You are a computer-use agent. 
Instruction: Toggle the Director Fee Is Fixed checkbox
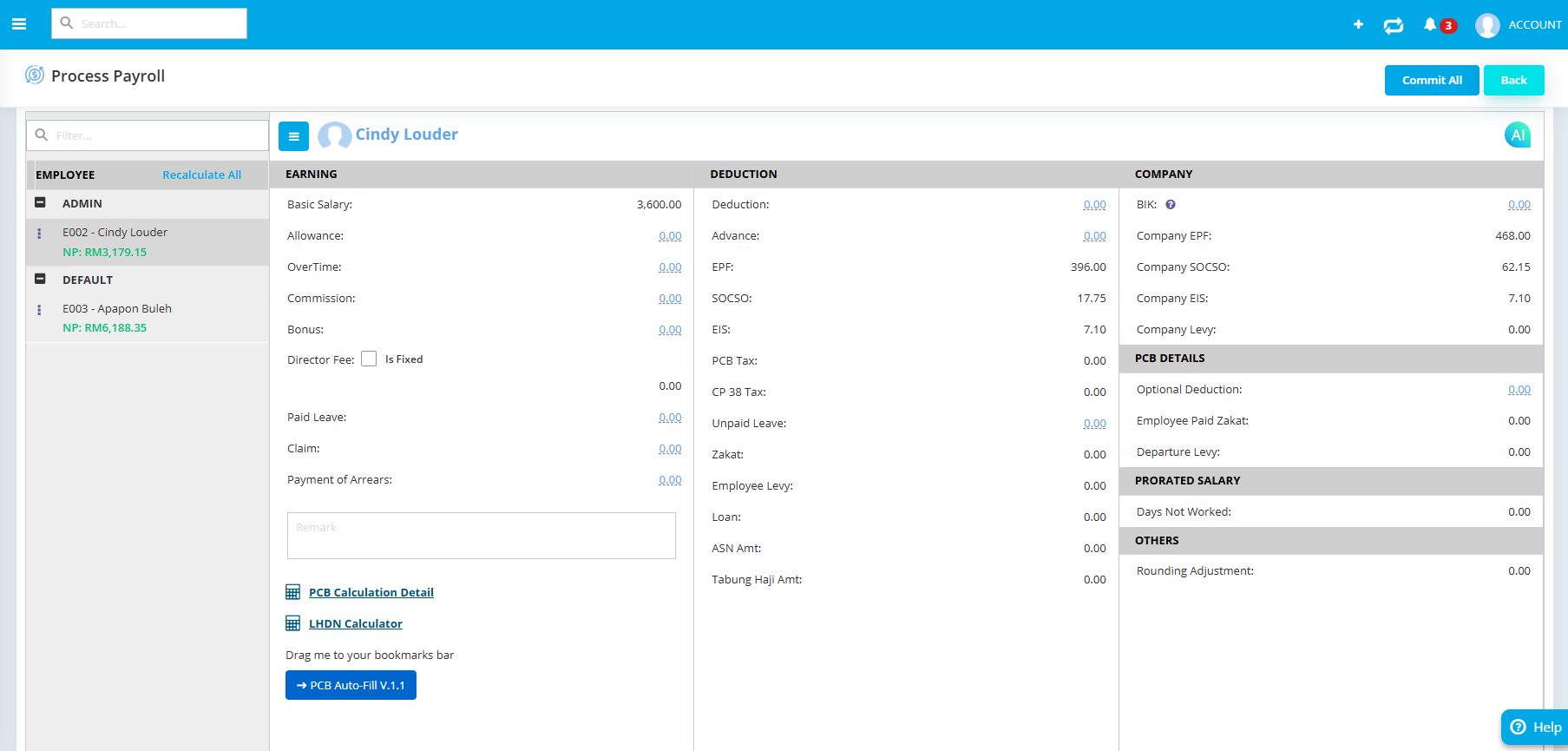pyautogui.click(x=369, y=359)
